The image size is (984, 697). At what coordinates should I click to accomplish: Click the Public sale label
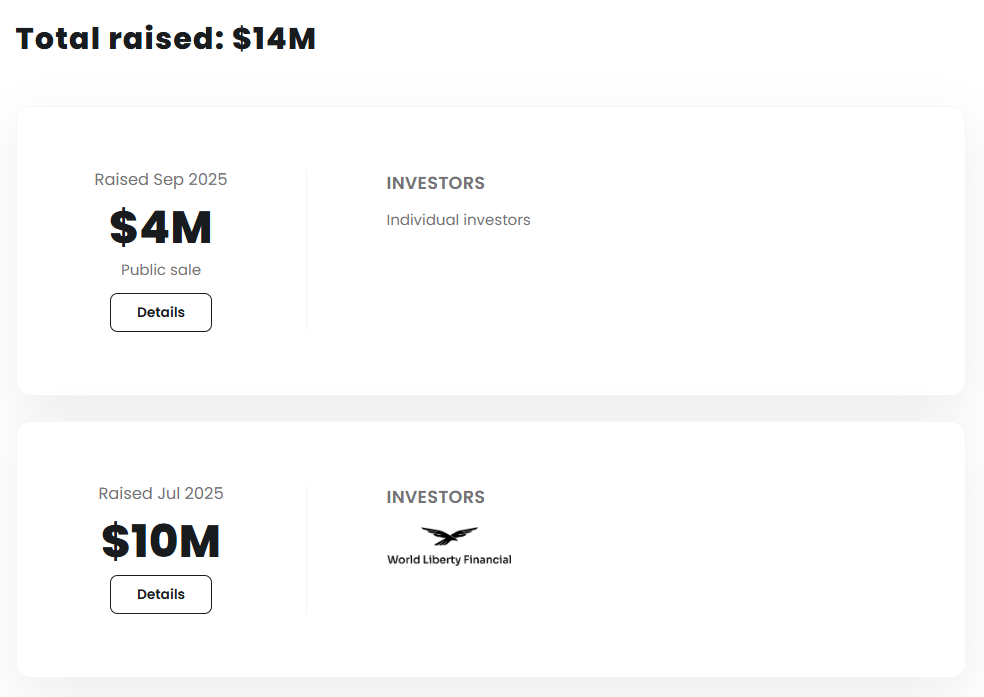[x=161, y=270]
